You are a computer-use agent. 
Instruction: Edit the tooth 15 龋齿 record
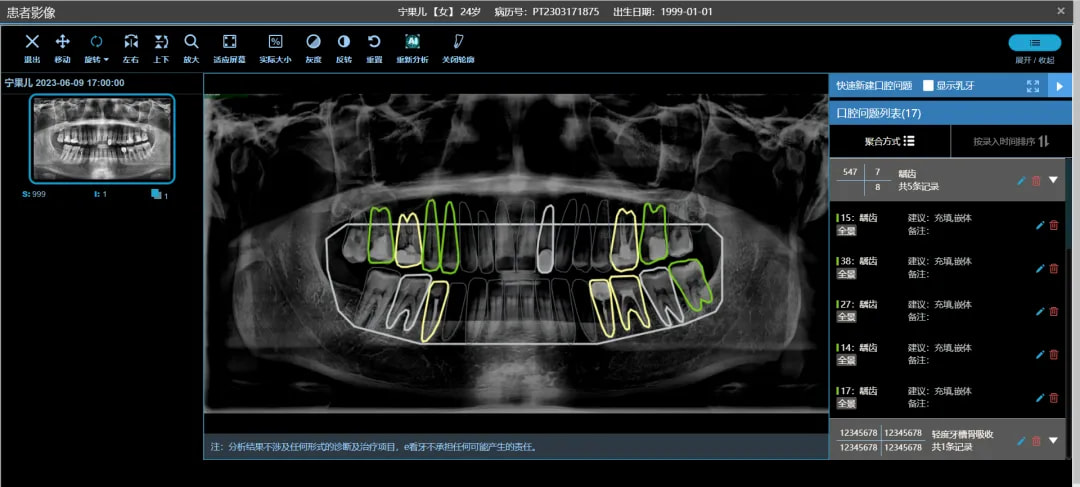pyautogui.click(x=1040, y=225)
